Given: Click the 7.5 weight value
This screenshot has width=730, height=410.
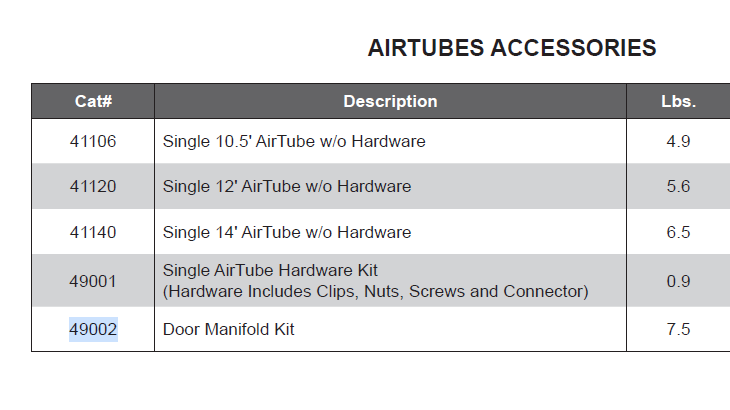Looking at the screenshot, I should click(x=678, y=330).
